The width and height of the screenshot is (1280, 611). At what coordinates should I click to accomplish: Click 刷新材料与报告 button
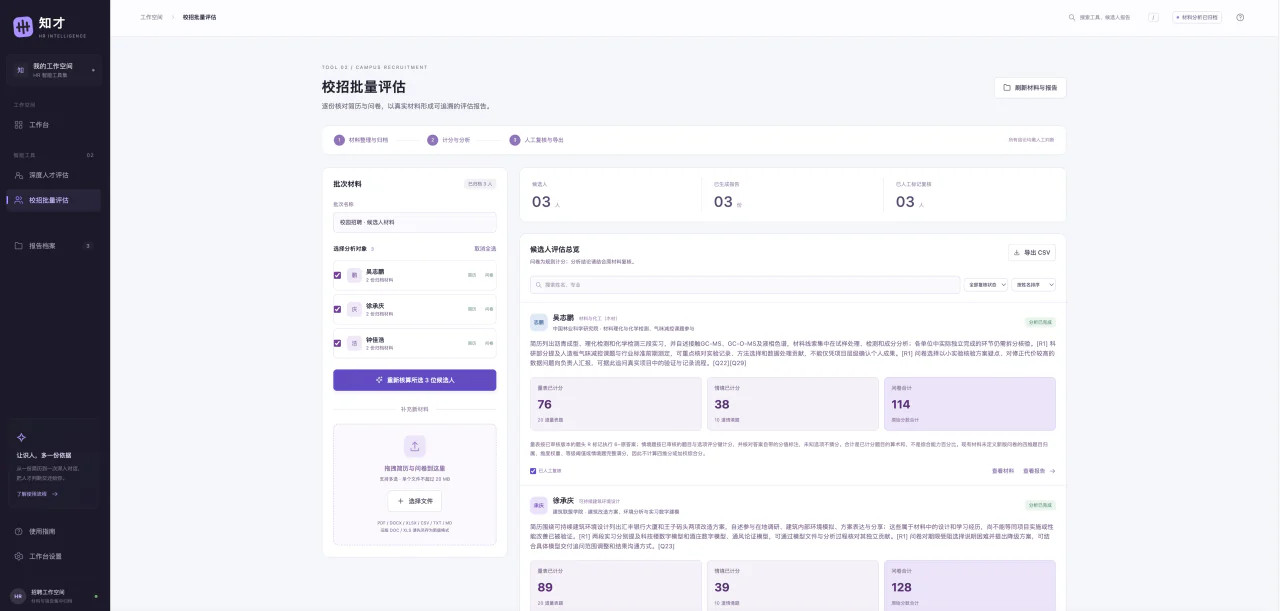(x=1030, y=88)
